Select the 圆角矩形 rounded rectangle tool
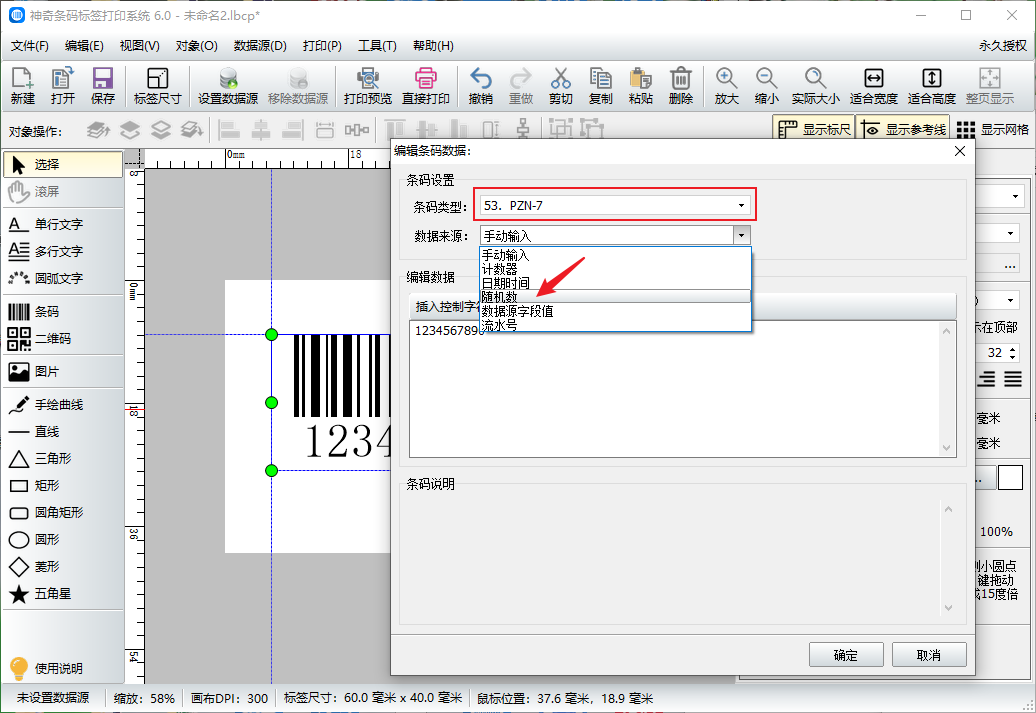 click(63, 513)
